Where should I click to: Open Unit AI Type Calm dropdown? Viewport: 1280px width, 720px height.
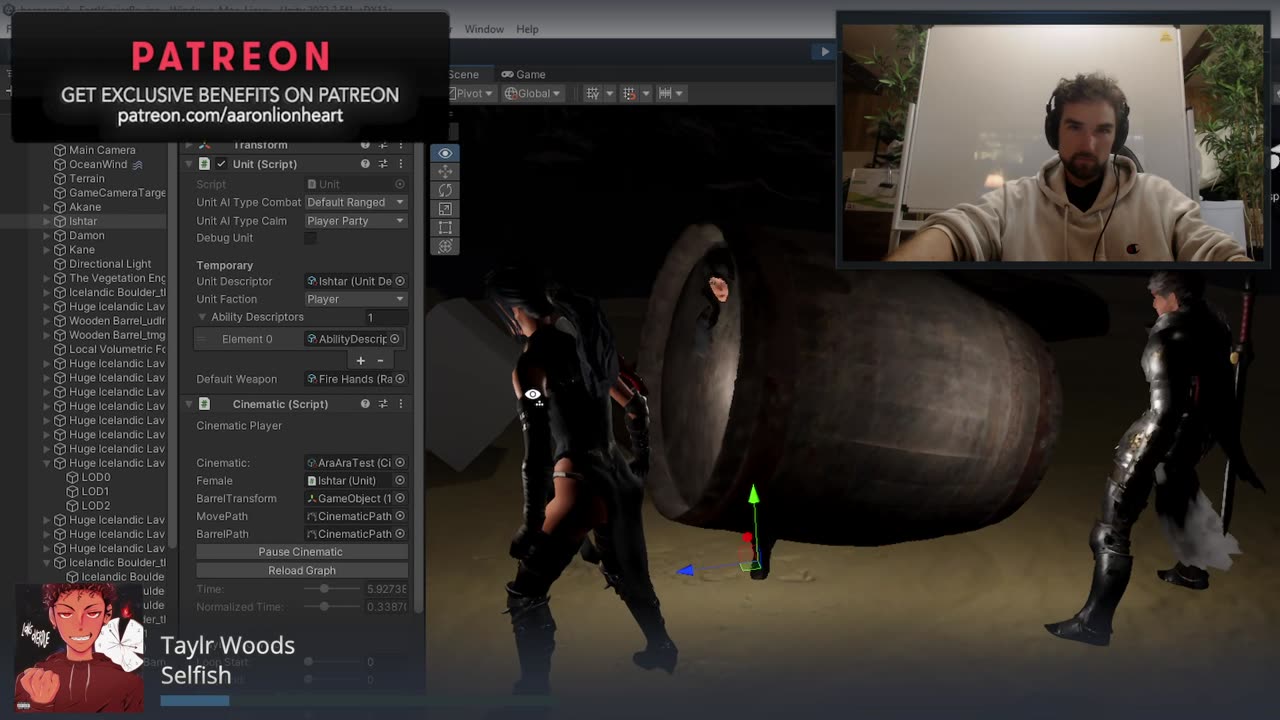pyautogui.click(x=355, y=221)
